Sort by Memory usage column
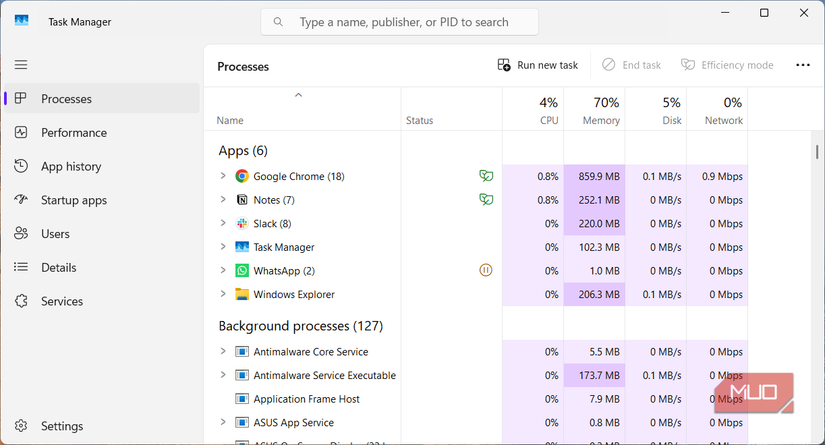 click(595, 110)
